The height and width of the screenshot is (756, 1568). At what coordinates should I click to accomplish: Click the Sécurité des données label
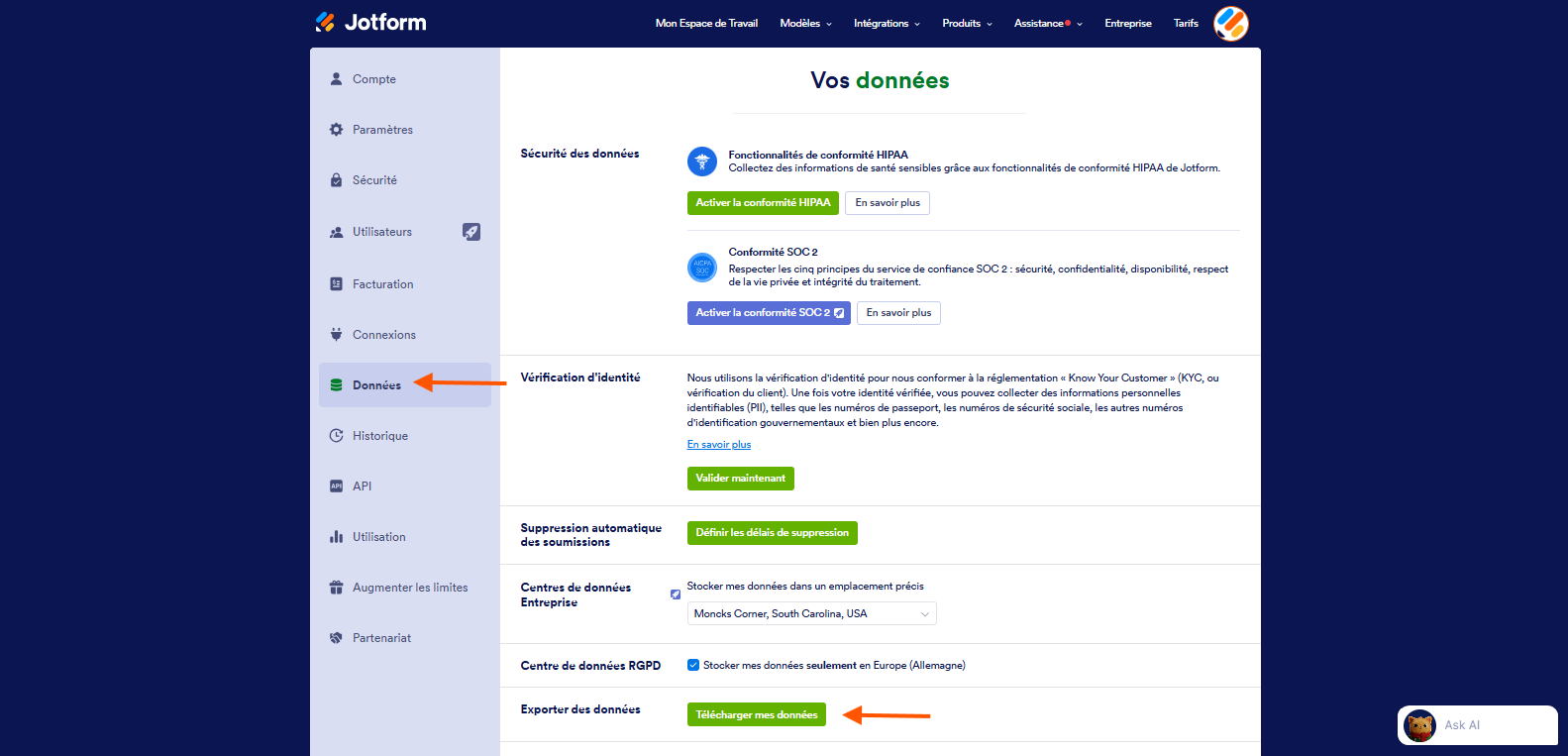point(579,154)
